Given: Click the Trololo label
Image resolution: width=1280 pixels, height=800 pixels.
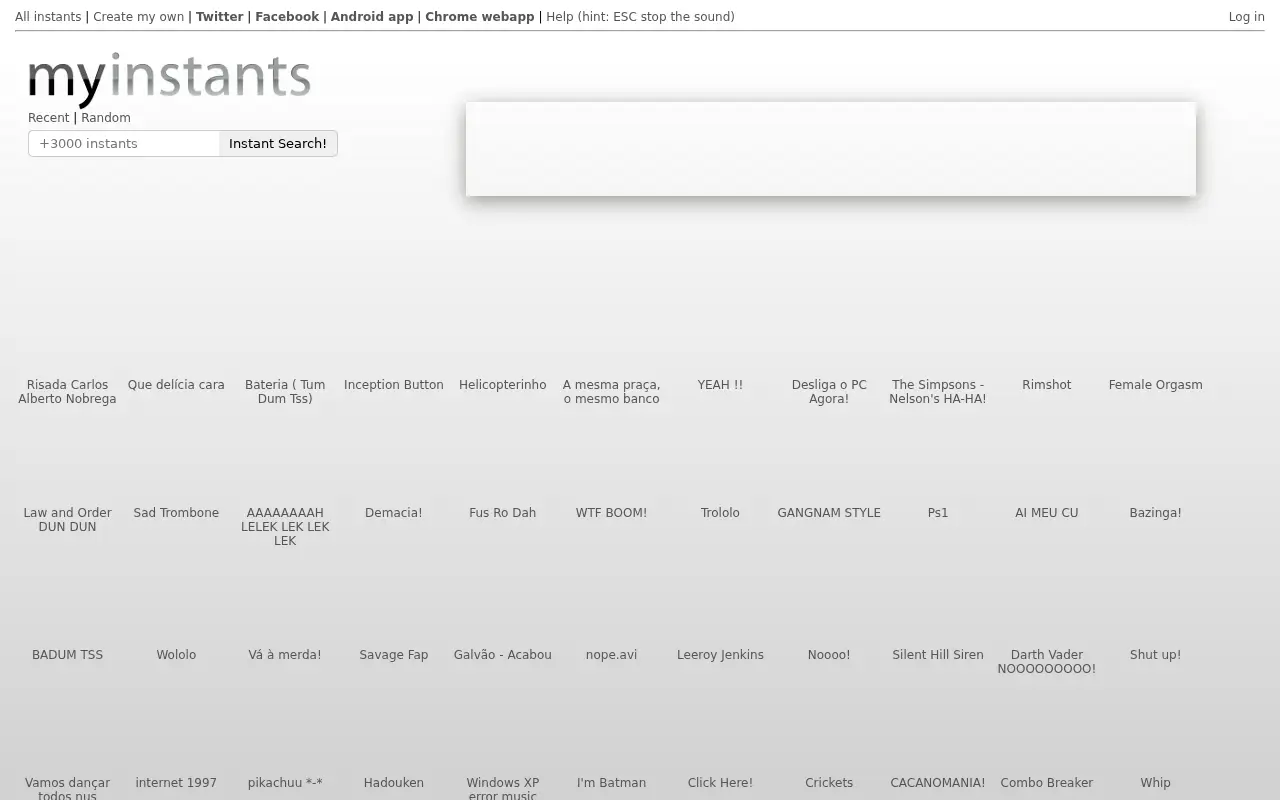Looking at the screenshot, I should point(720,513).
